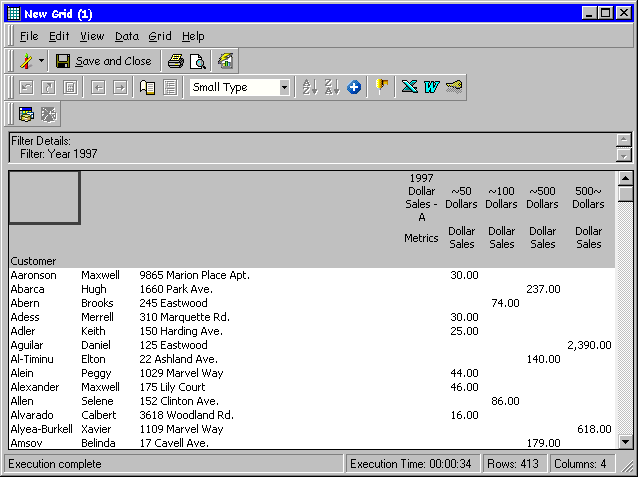This screenshot has height=477, width=638.
Task: Click the run report lightning-chart icon
Action: coord(225,61)
